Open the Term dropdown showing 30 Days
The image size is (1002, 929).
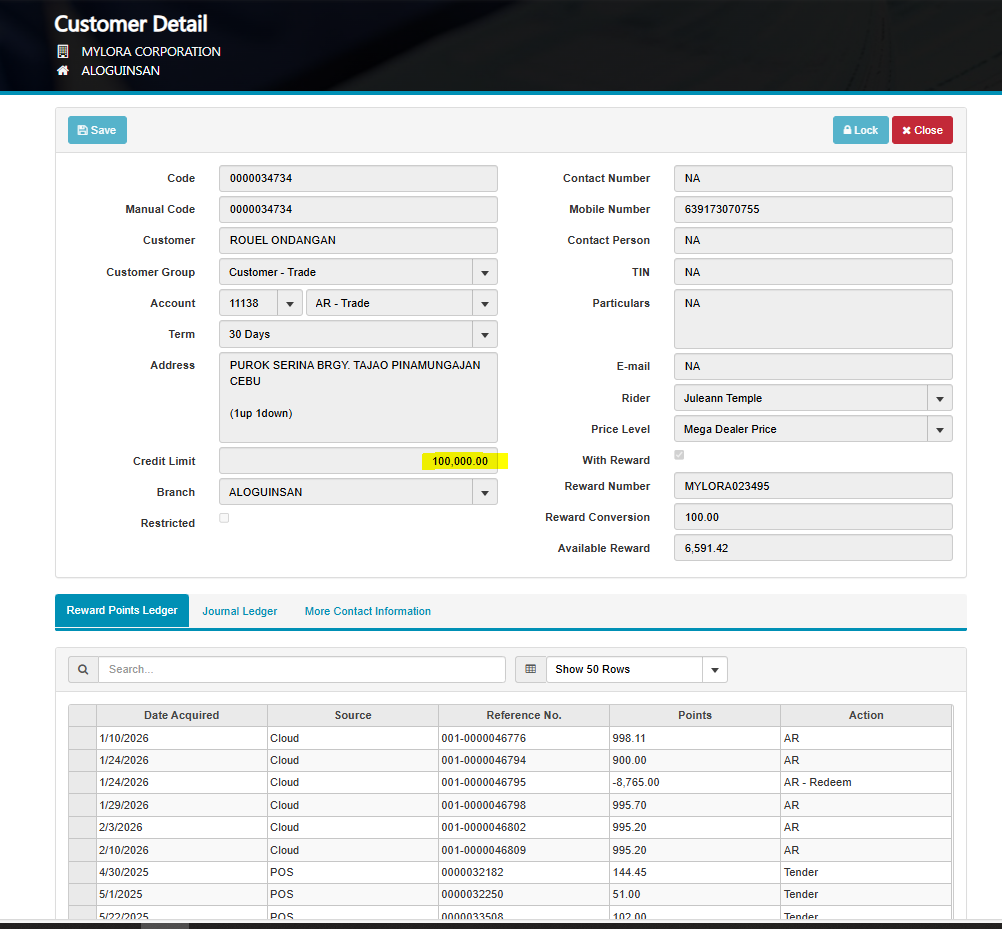(484, 334)
